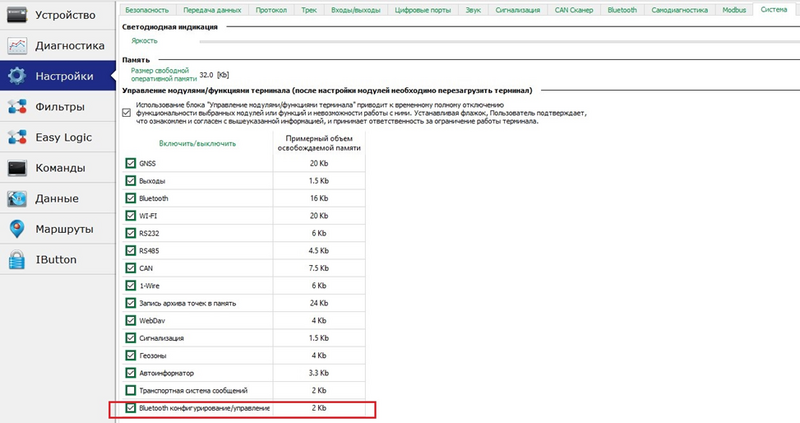Select the Настройки gear icon
The width and height of the screenshot is (800, 423).
[17, 76]
